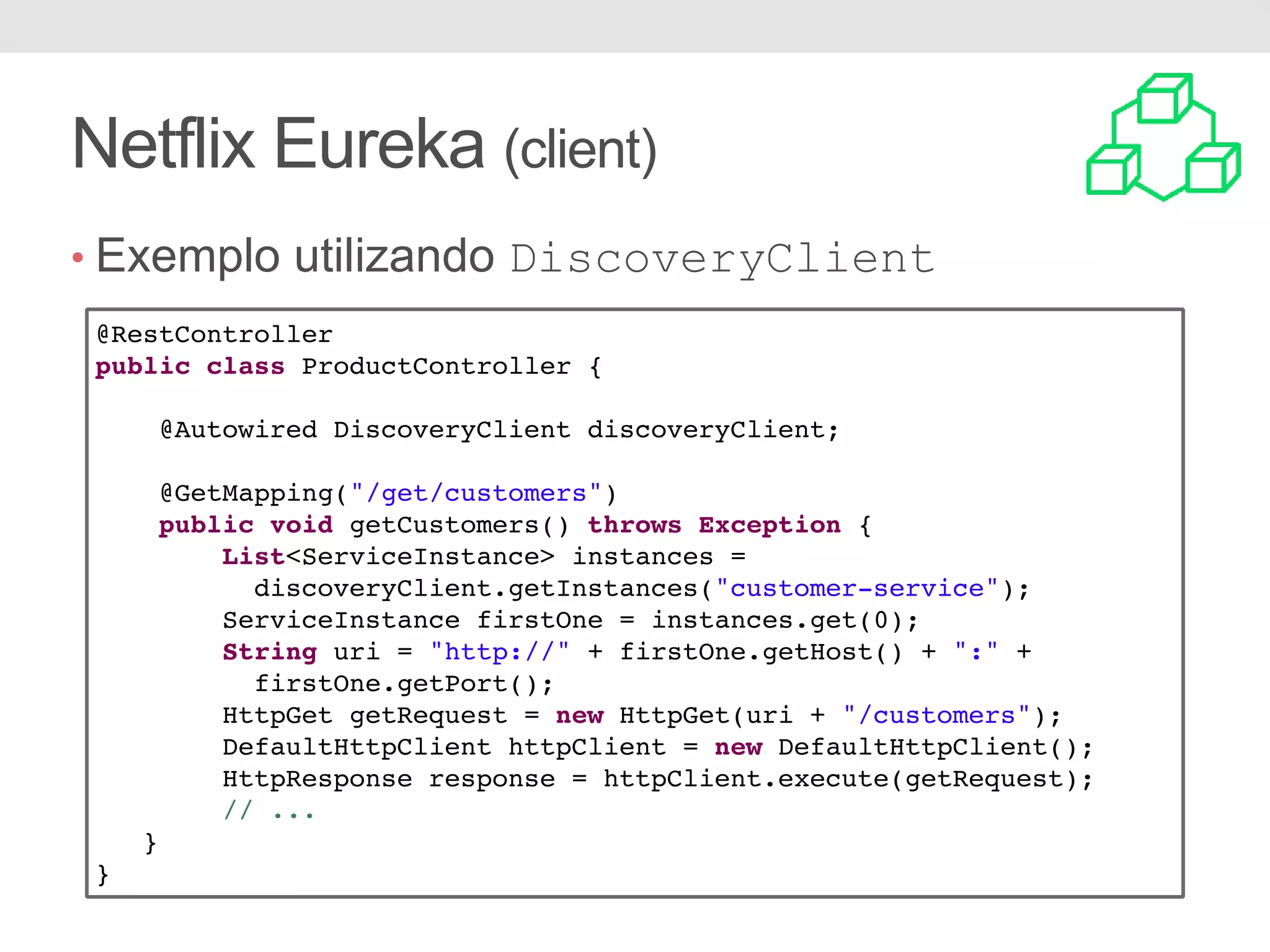Click 'ServiceInstance firstOne = instances.get(0);' line
The height and width of the screenshot is (952, 1270).
(x=570, y=620)
